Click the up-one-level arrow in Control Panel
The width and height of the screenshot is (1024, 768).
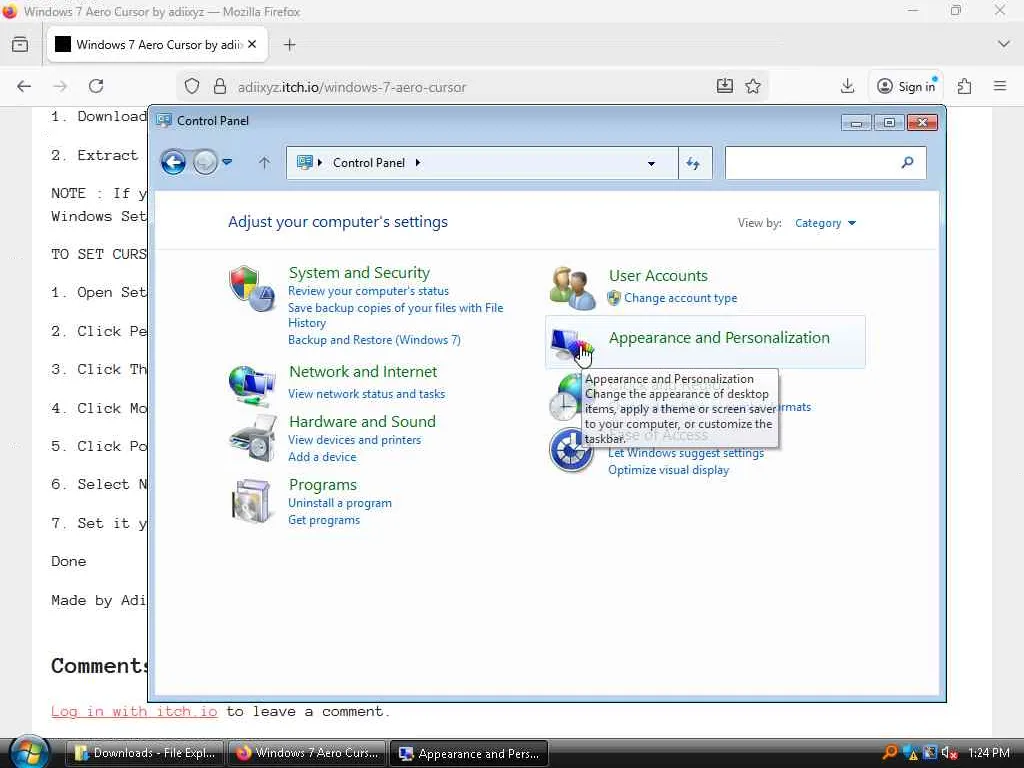[264, 162]
